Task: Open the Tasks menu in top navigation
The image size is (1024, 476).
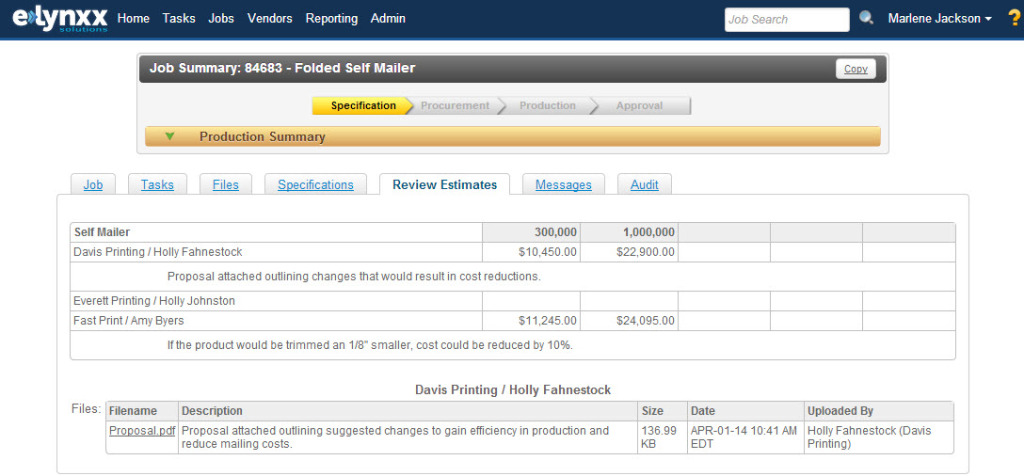Action: pyautogui.click(x=179, y=19)
